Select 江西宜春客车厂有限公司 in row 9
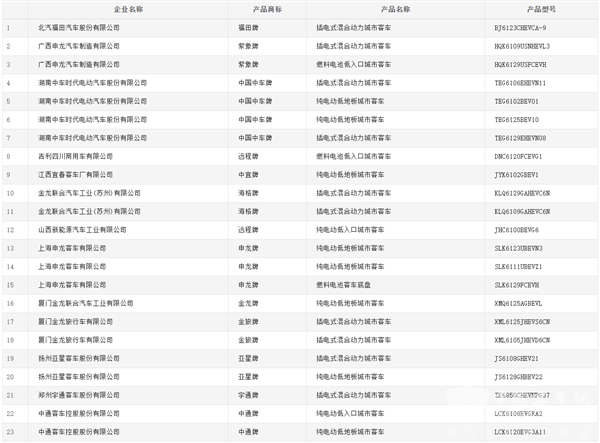600x443 pixels. (75, 174)
